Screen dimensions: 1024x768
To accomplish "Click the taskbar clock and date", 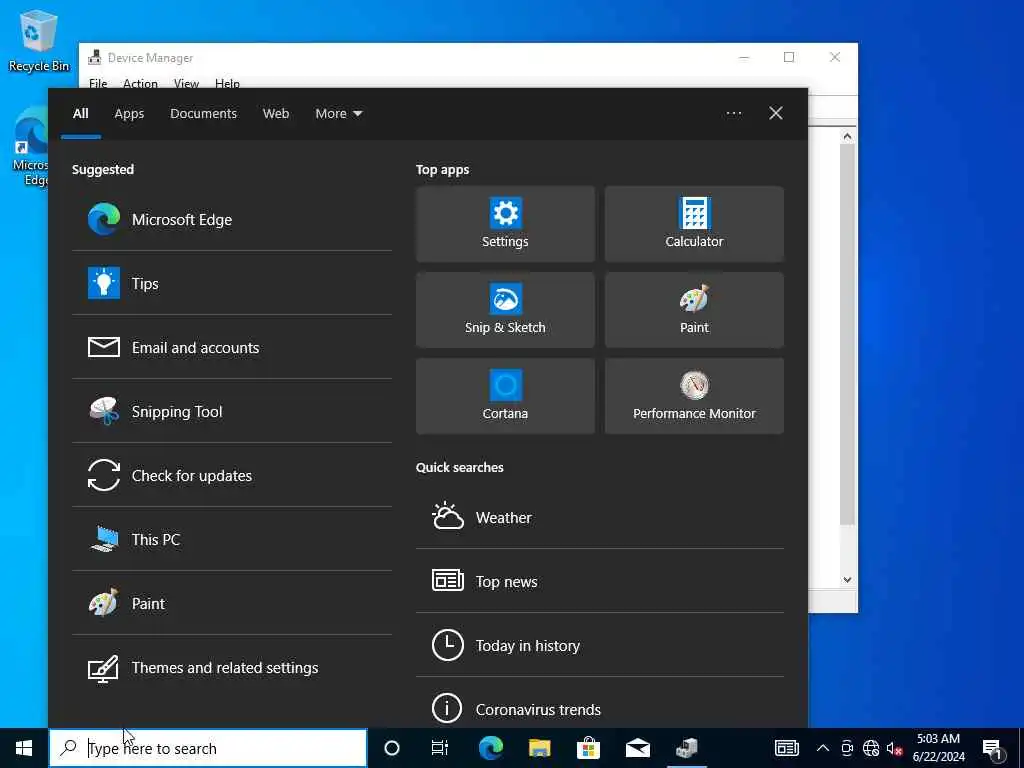I will tap(938, 748).
